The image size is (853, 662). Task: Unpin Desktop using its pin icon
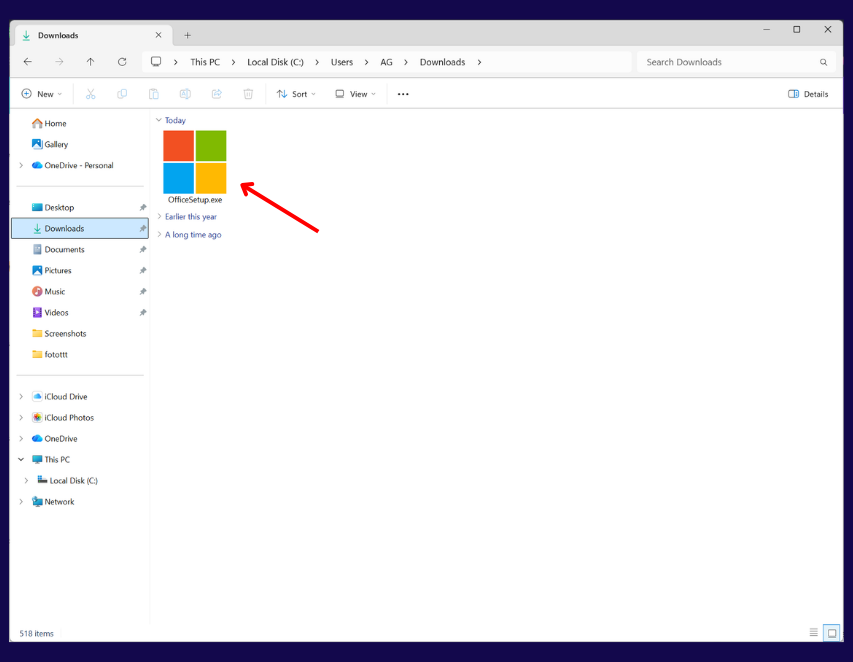tap(143, 207)
